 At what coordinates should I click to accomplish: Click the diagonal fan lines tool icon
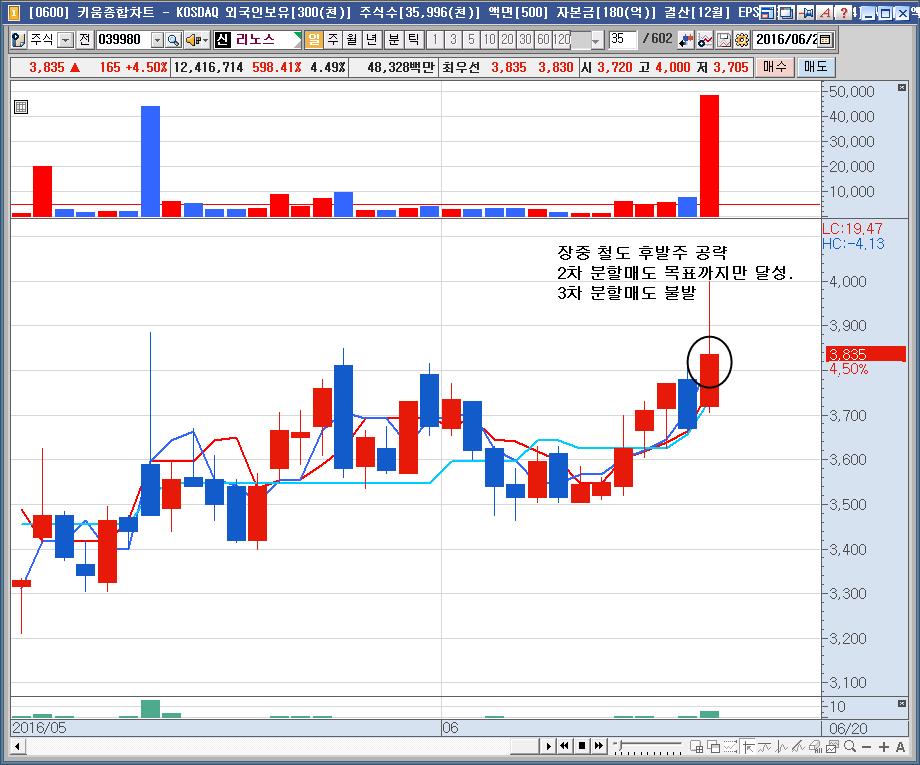pos(799,746)
